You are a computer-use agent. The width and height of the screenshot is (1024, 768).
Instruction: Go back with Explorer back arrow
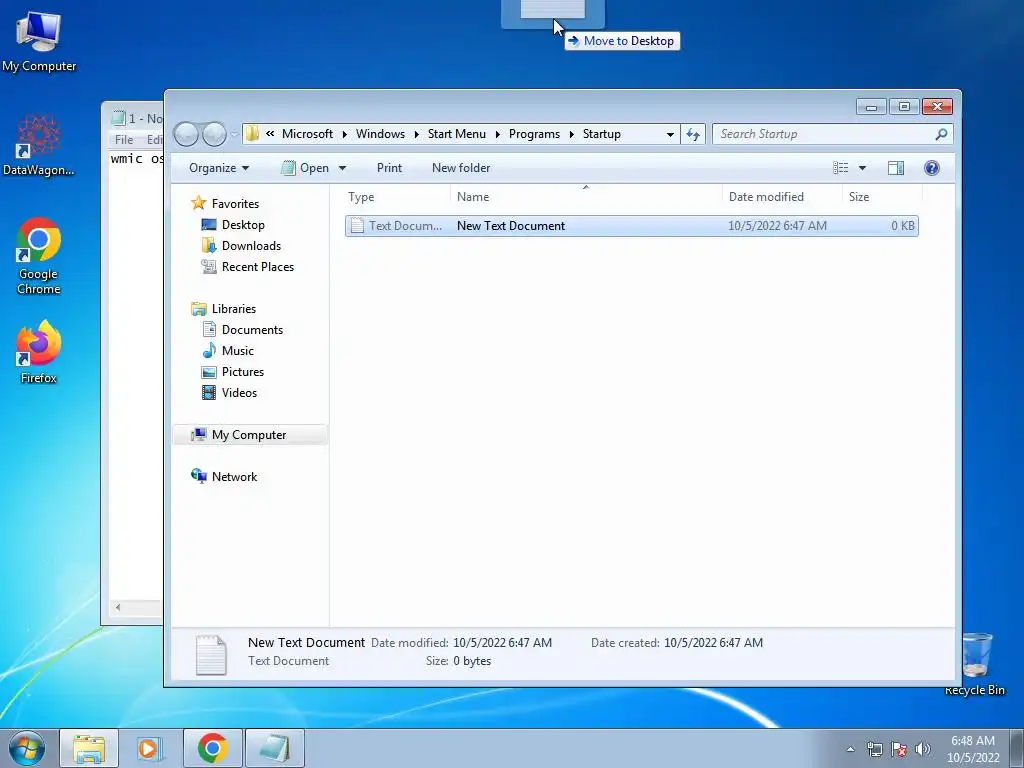(186, 135)
